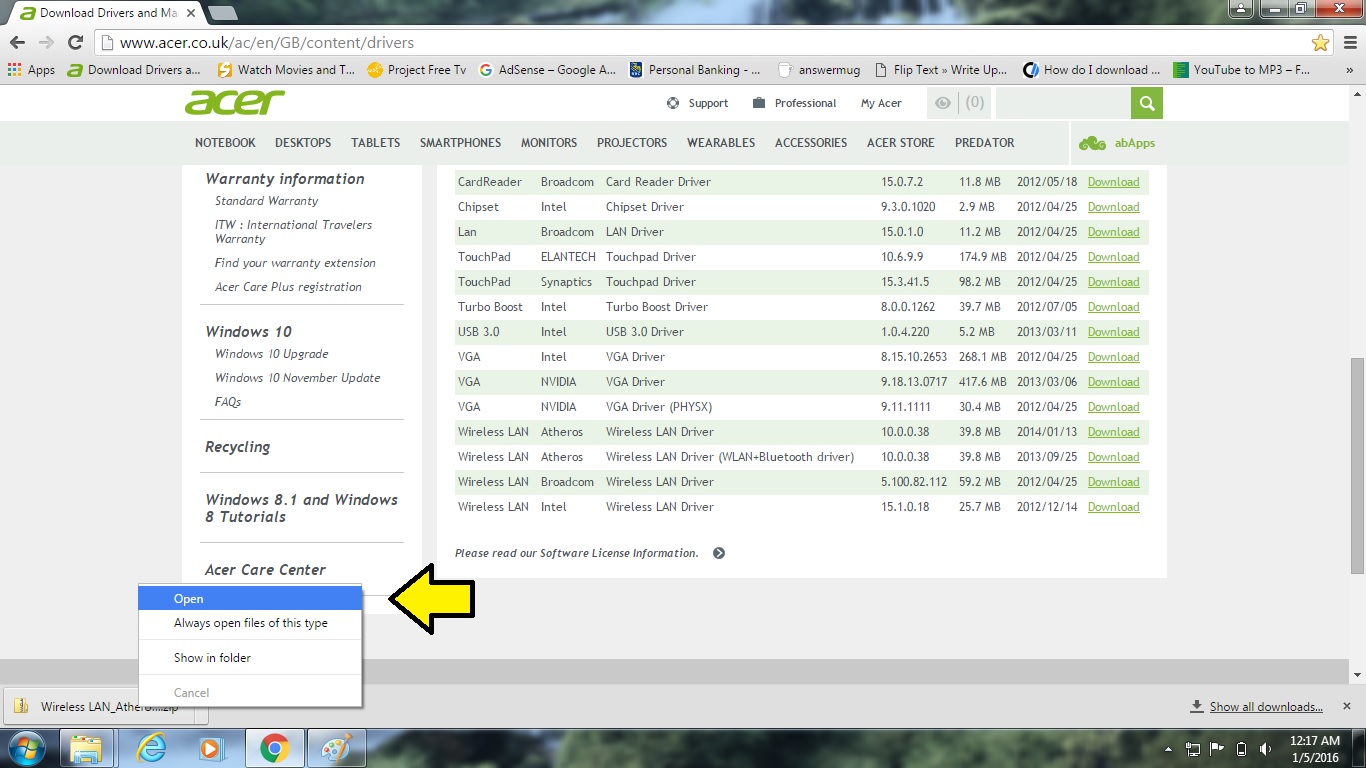Download the NVIDIA VGA Driver (PHYSX)
Image resolution: width=1366 pixels, height=768 pixels.
tap(1113, 407)
